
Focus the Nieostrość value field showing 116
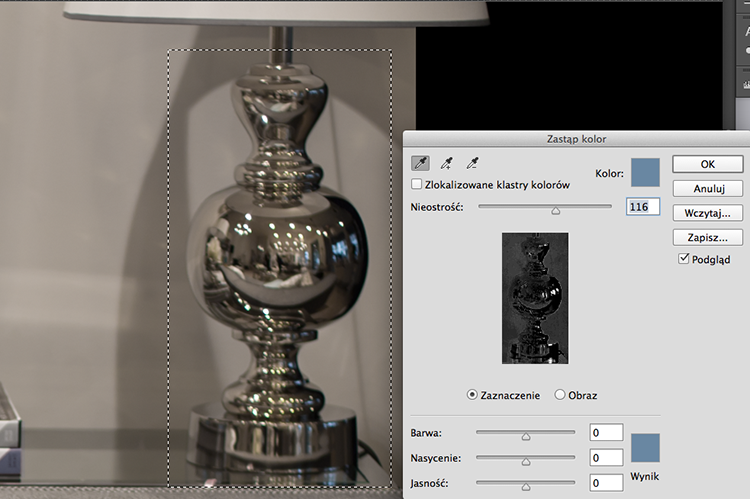pyautogui.click(x=643, y=207)
